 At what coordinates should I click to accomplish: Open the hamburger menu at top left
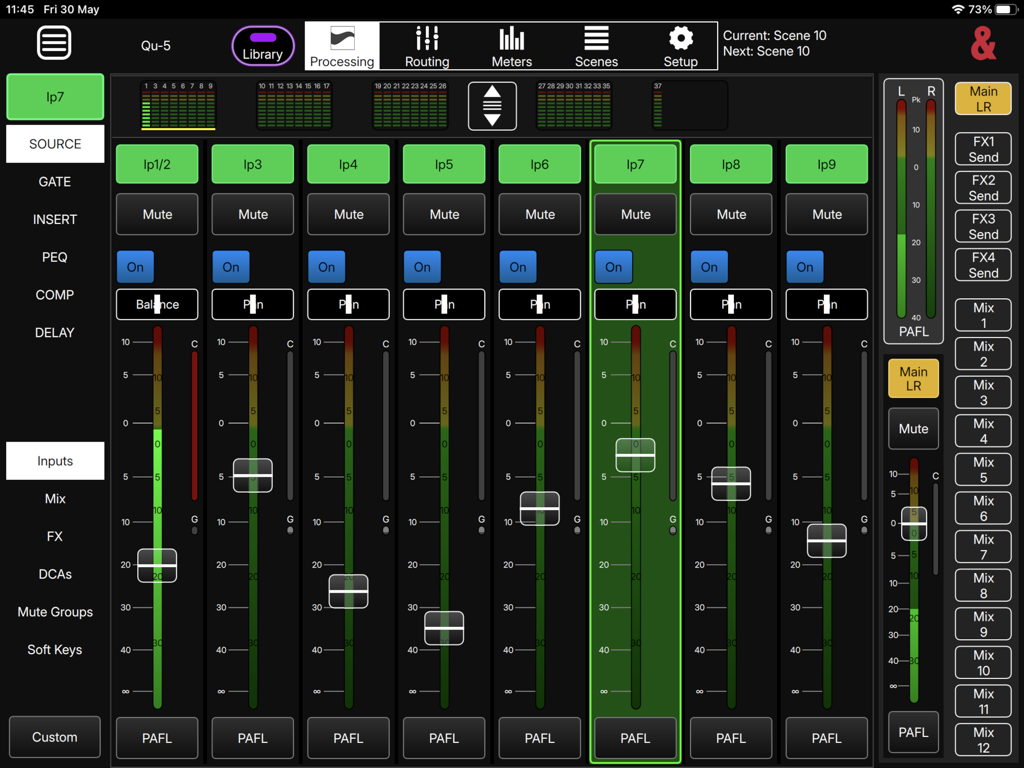(x=54, y=42)
